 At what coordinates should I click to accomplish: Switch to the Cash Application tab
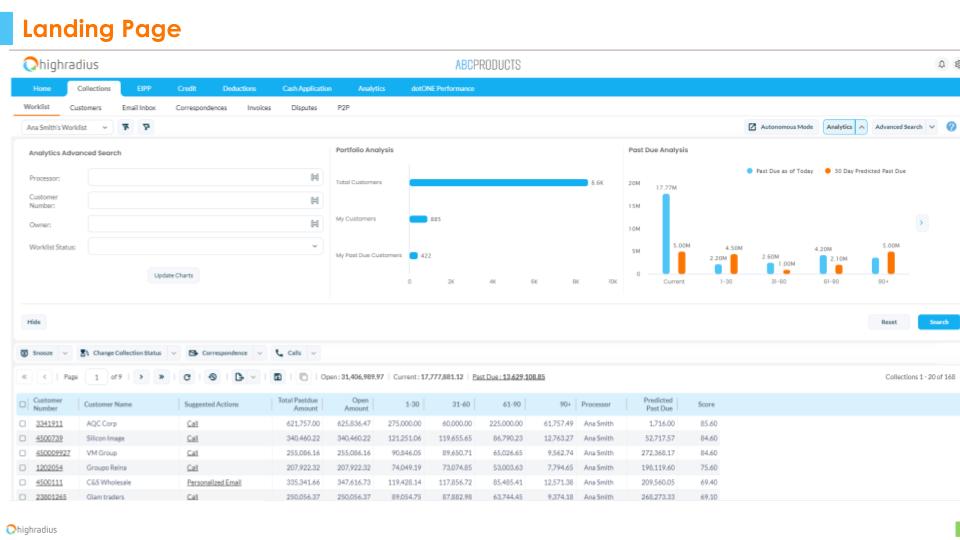click(306, 88)
